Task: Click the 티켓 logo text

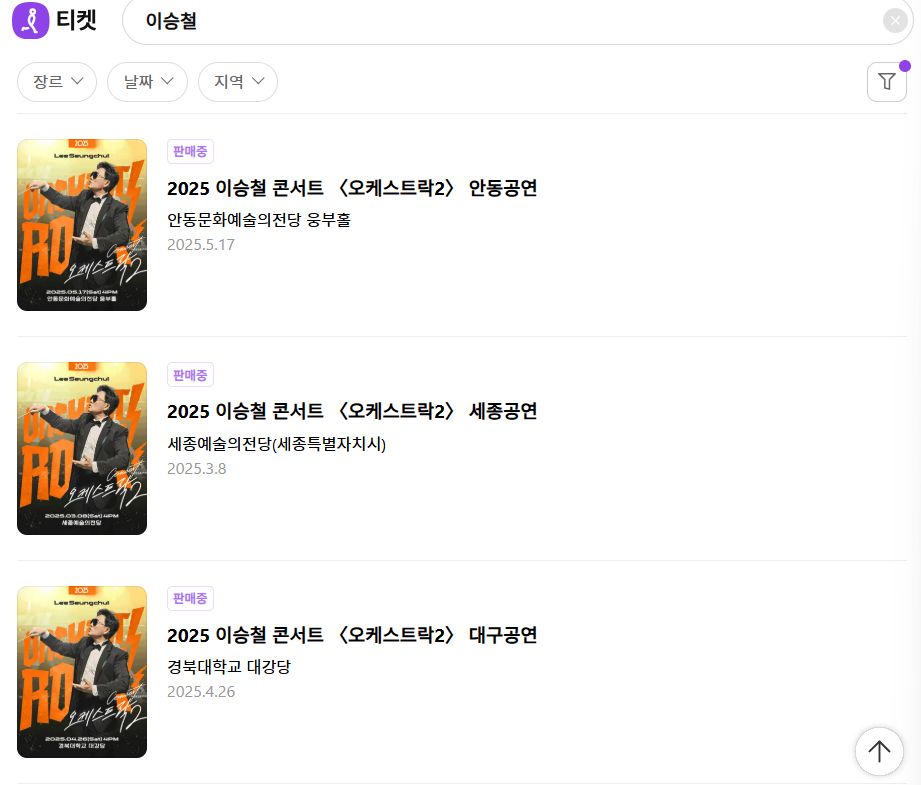Action: [76, 21]
